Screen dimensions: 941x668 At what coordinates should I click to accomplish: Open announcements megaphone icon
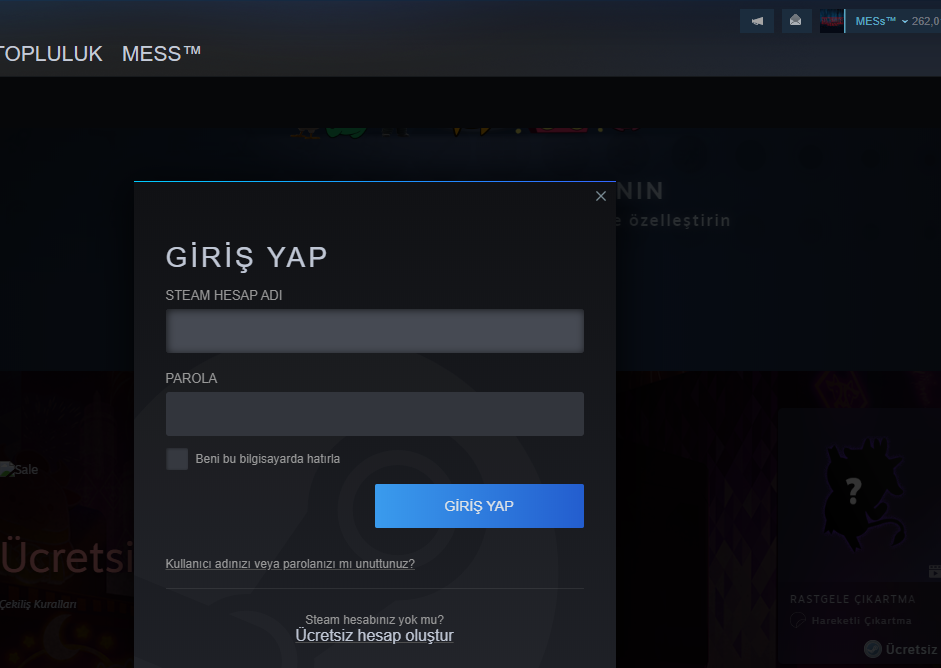tap(757, 21)
